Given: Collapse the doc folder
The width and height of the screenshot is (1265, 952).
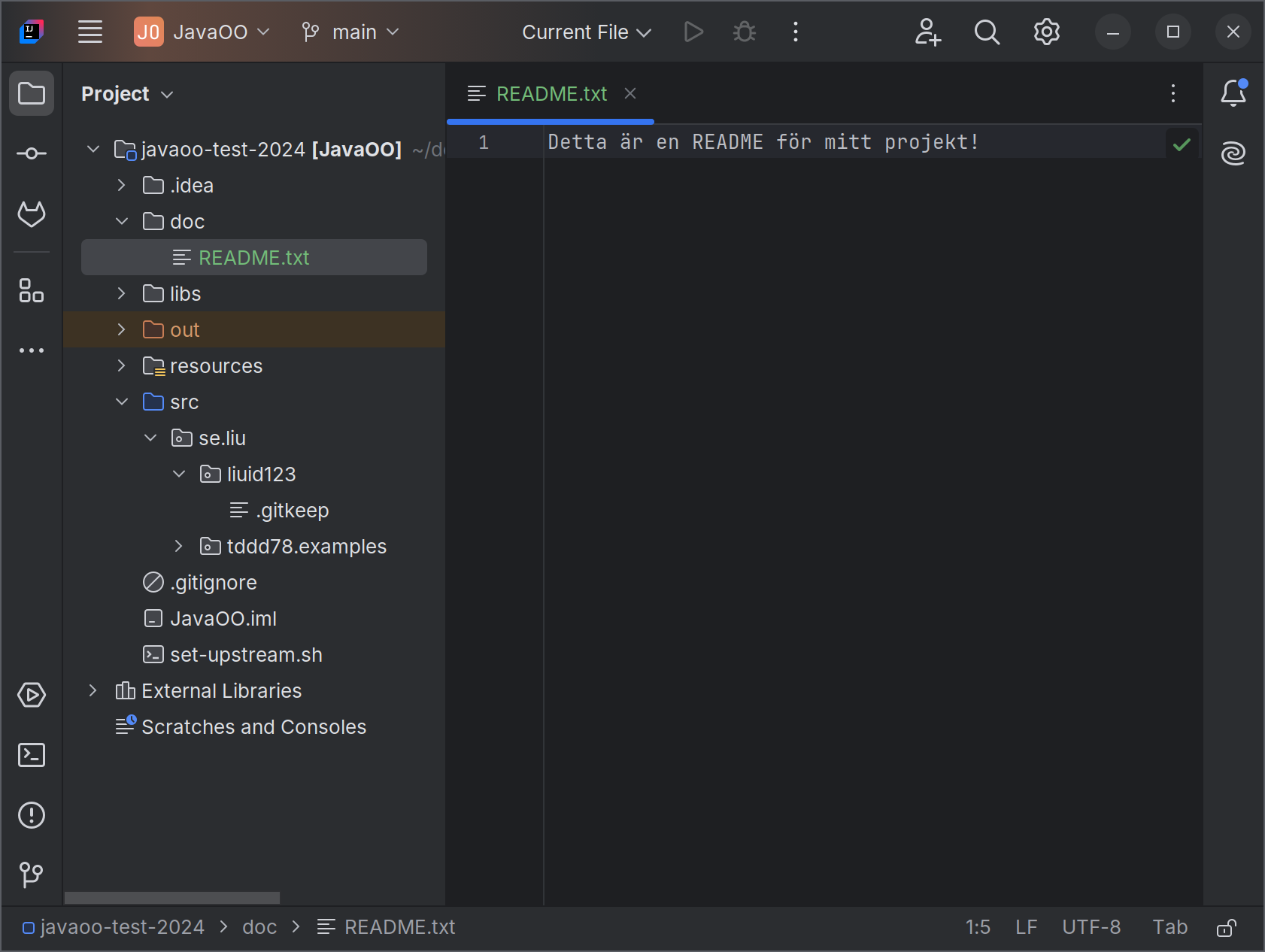Looking at the screenshot, I should 122,221.
